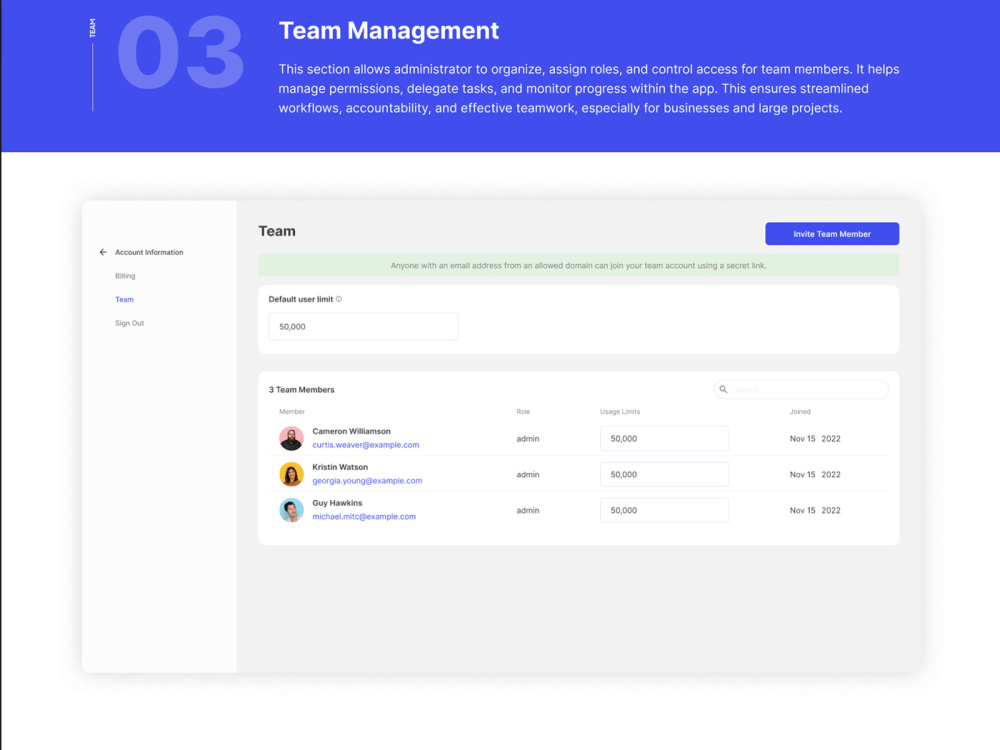Viewport: 1000px width, 750px height.
Task: Click Guy Hawkins's joined date Nov 15 2022
Action: coord(815,510)
